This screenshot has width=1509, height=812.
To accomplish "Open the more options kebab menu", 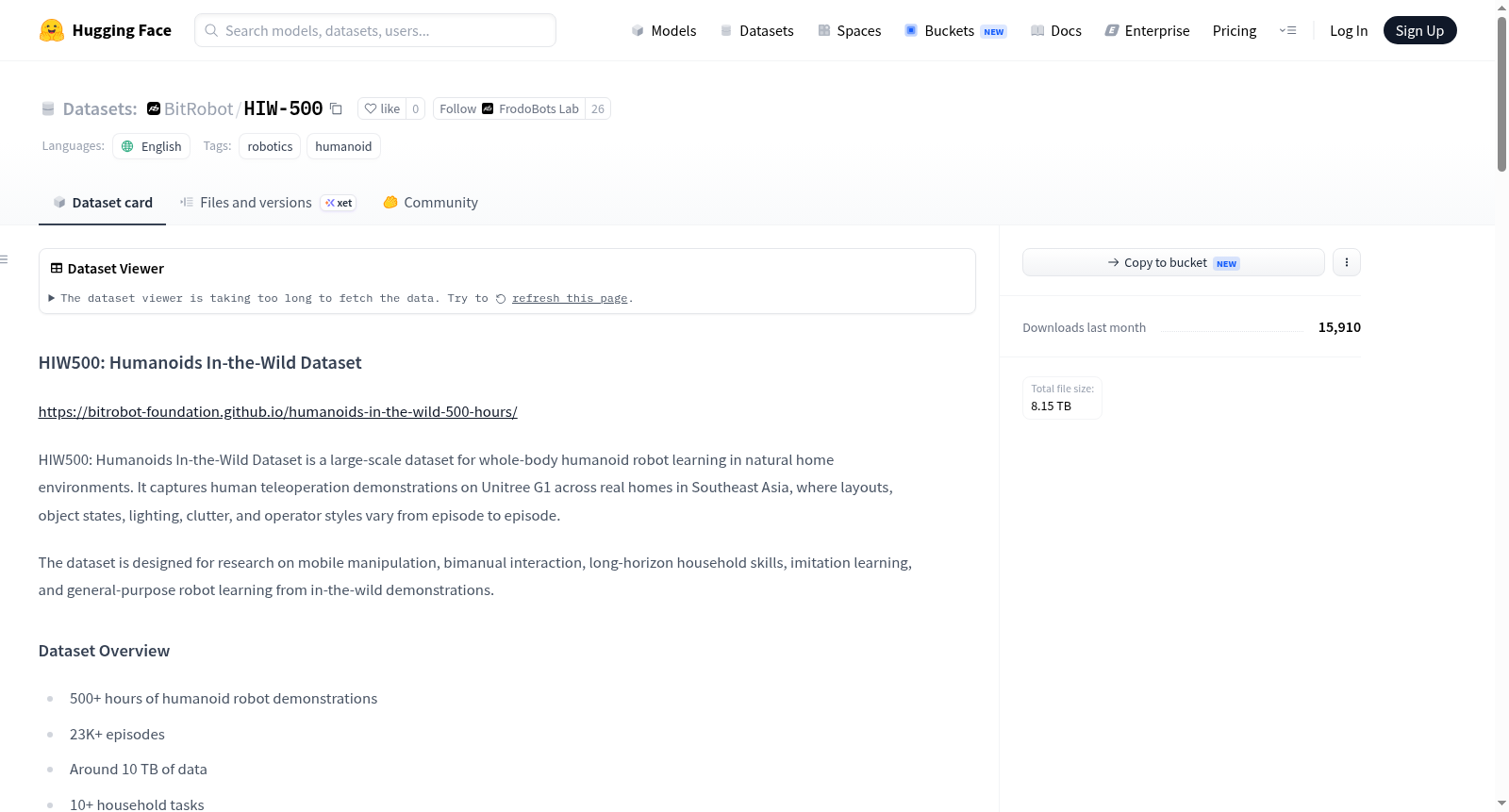I will 1347,262.
